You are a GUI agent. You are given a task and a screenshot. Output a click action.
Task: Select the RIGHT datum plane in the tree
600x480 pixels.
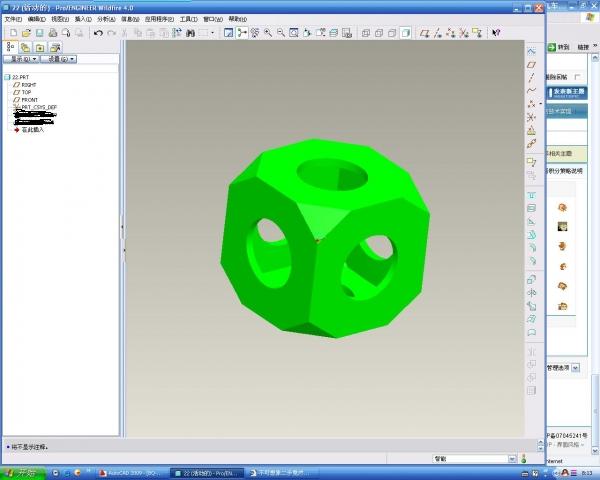(25, 85)
